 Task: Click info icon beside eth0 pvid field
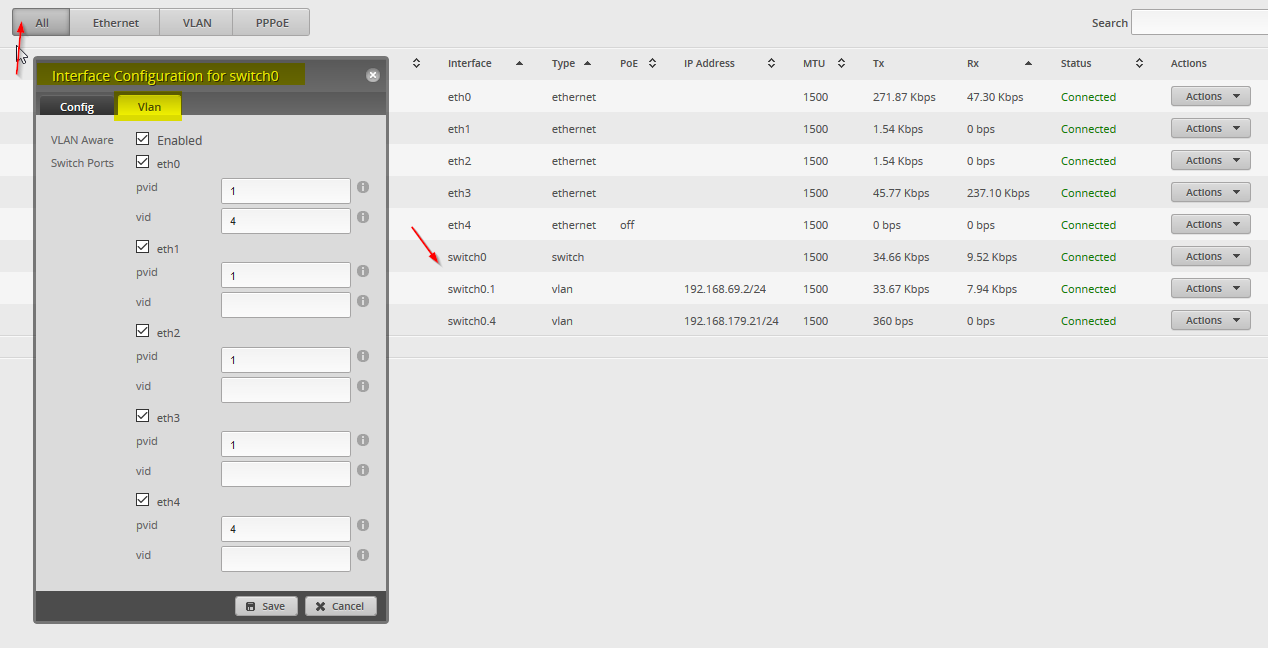[363, 187]
